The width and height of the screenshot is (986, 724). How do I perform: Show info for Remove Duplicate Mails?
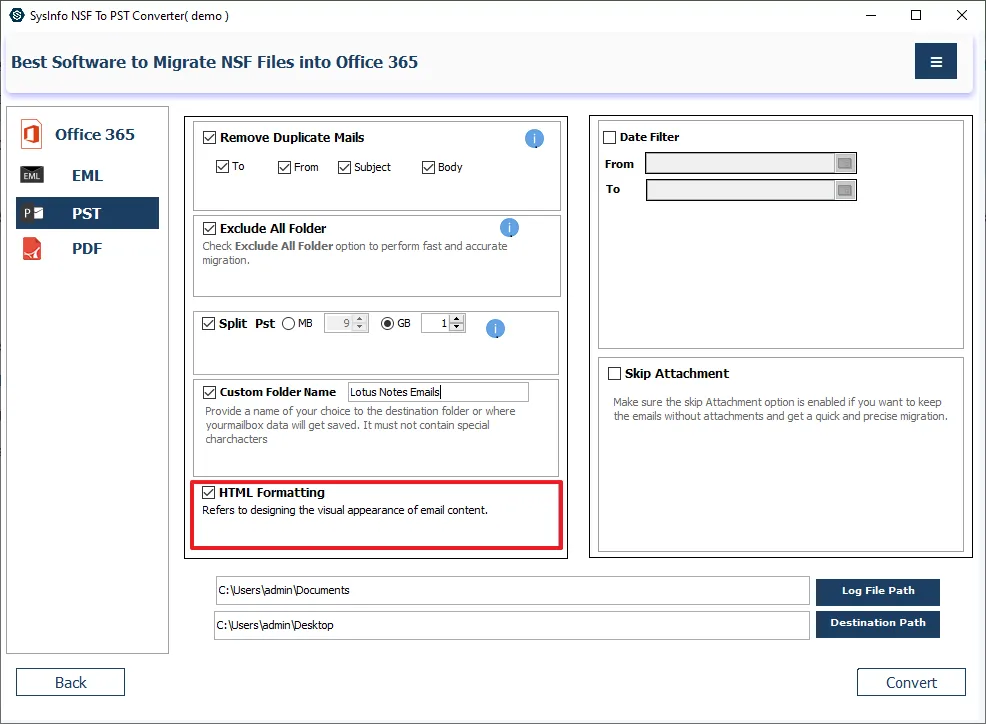pos(534,139)
